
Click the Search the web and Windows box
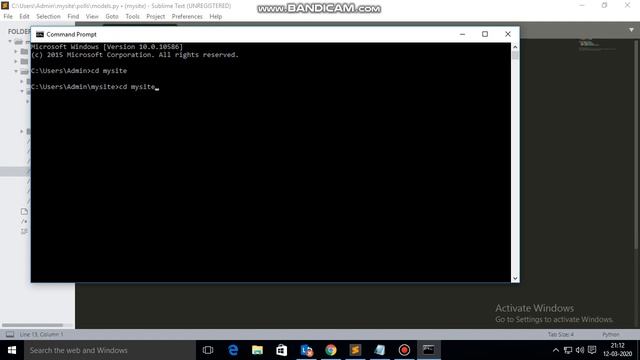pos(110,350)
